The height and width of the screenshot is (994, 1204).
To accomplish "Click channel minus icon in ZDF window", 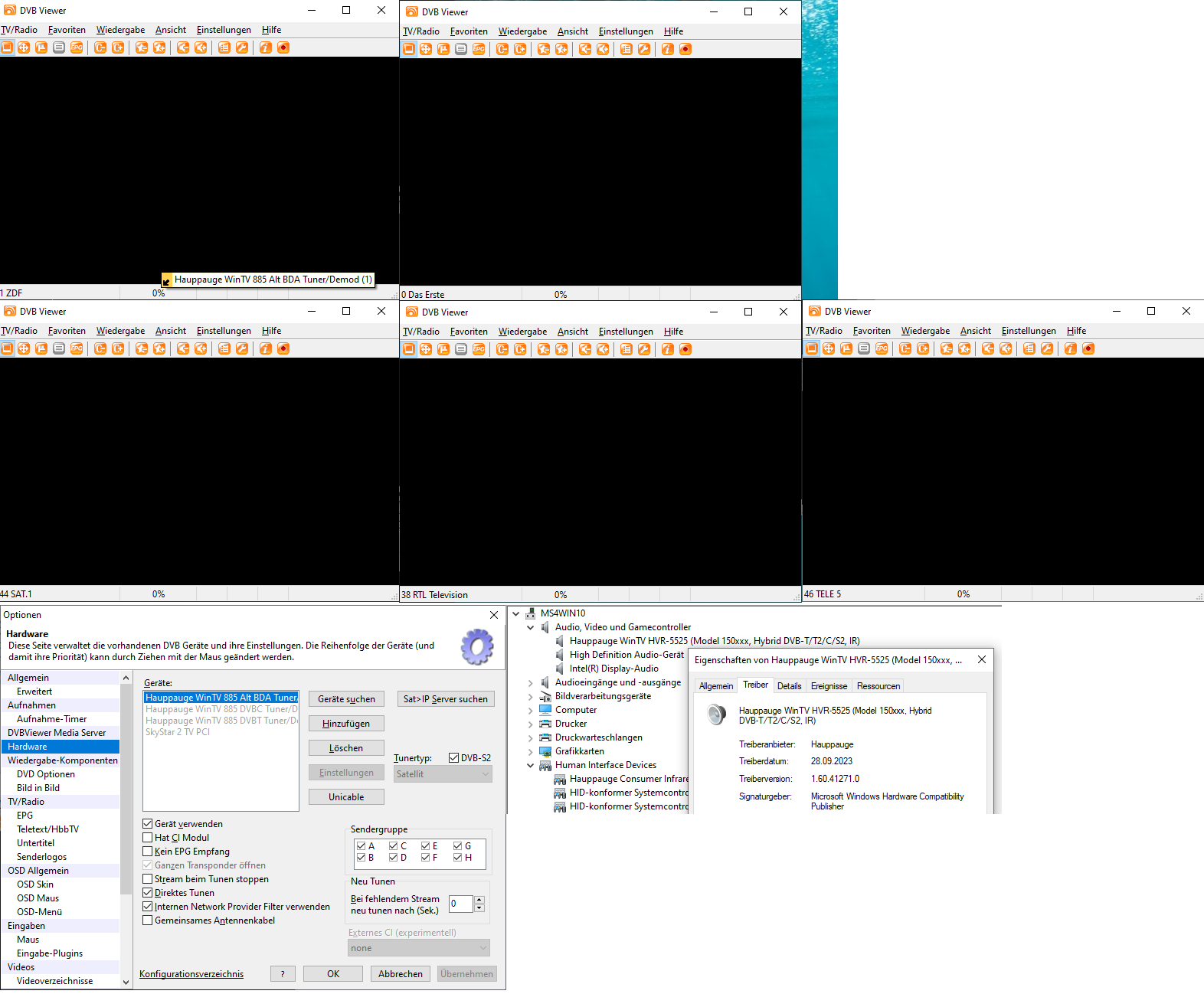I will 100,47.
